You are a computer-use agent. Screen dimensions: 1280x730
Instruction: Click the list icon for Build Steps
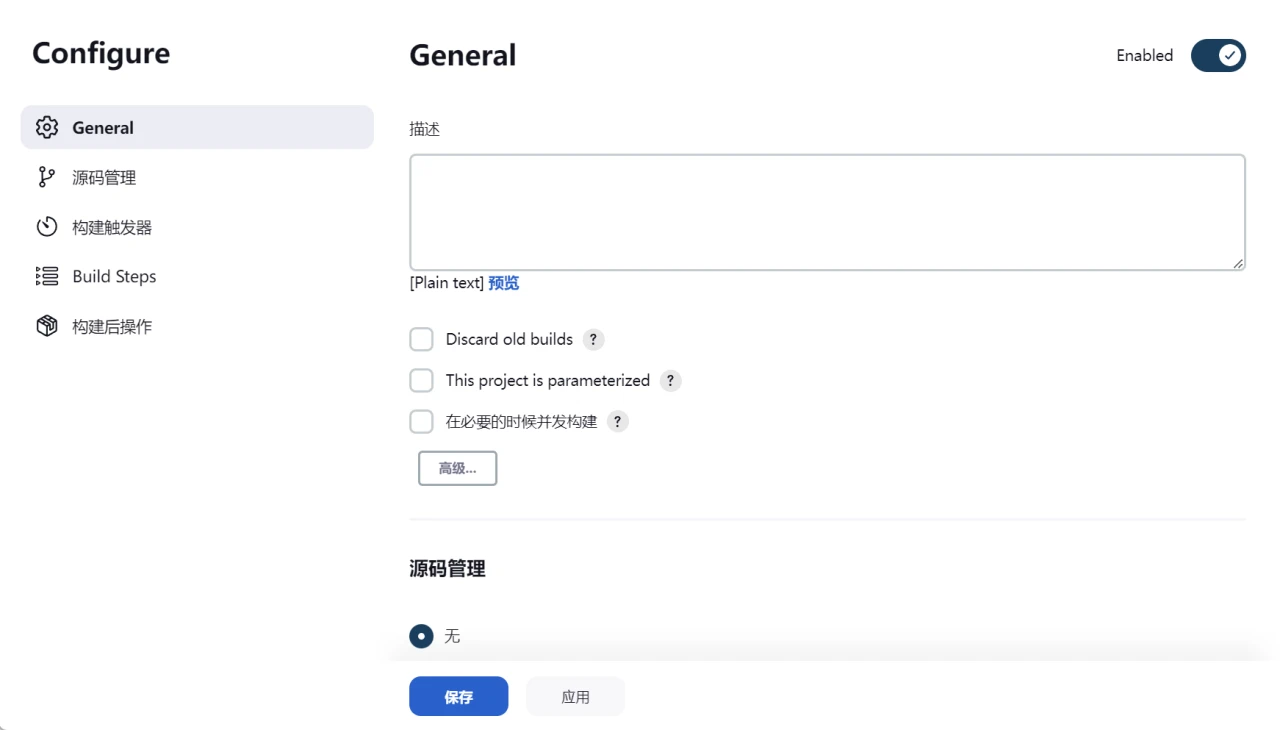(47, 277)
